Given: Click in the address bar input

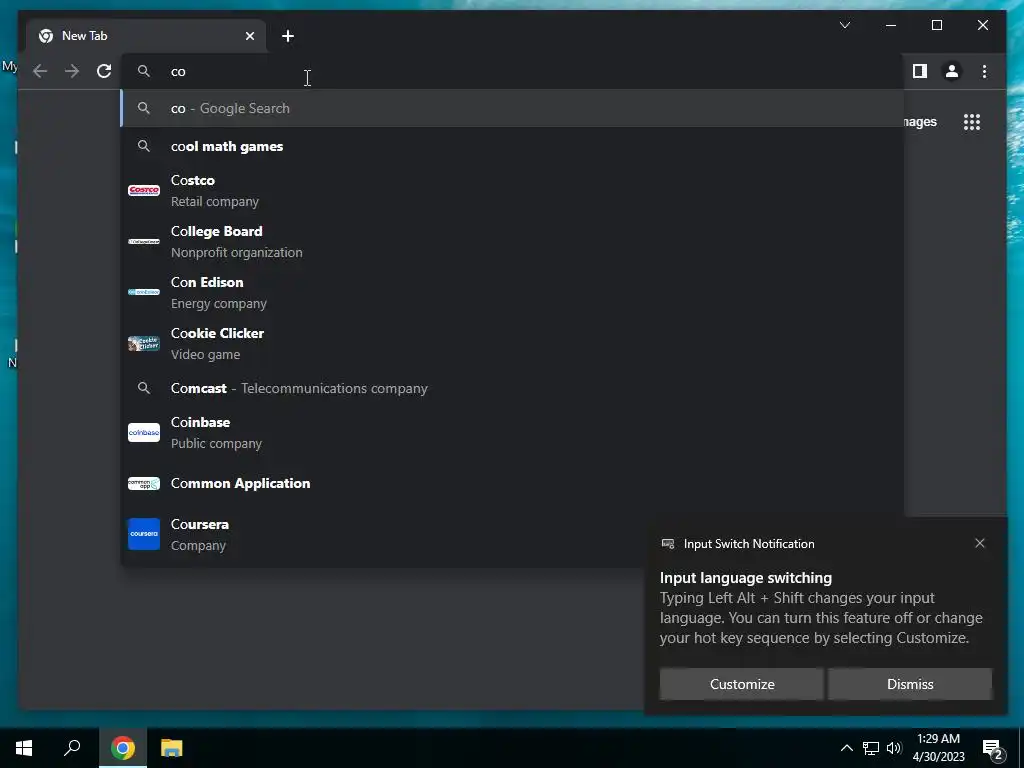Looking at the screenshot, I should point(513,71).
